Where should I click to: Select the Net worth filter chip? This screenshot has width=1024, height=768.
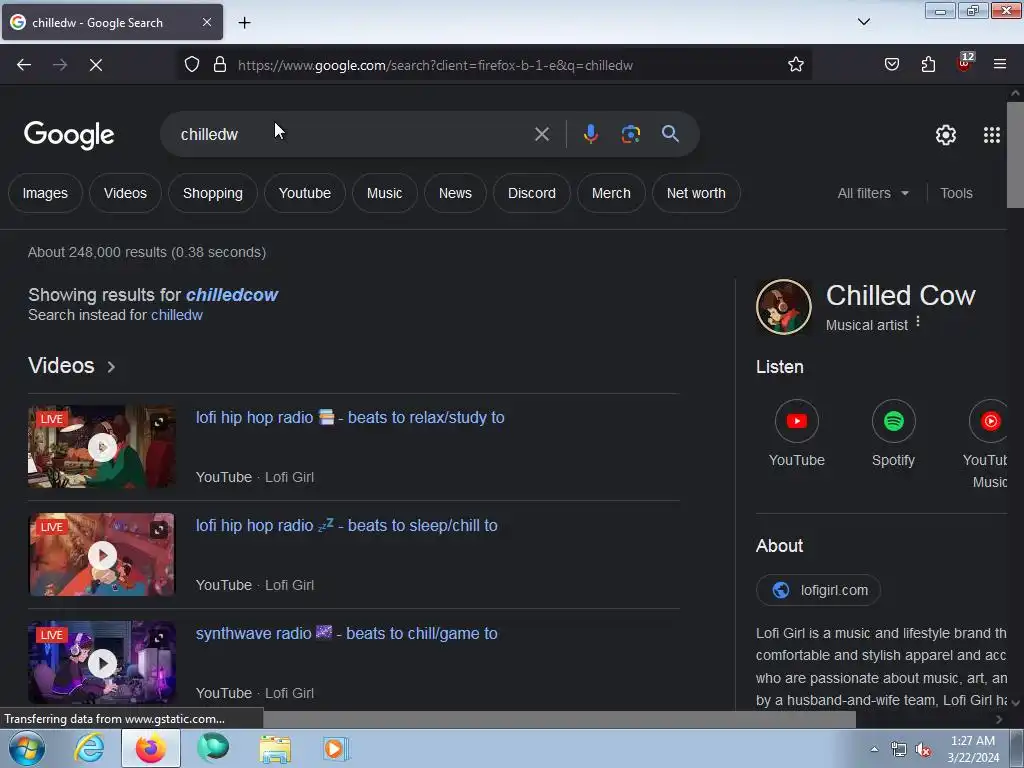[696, 193]
